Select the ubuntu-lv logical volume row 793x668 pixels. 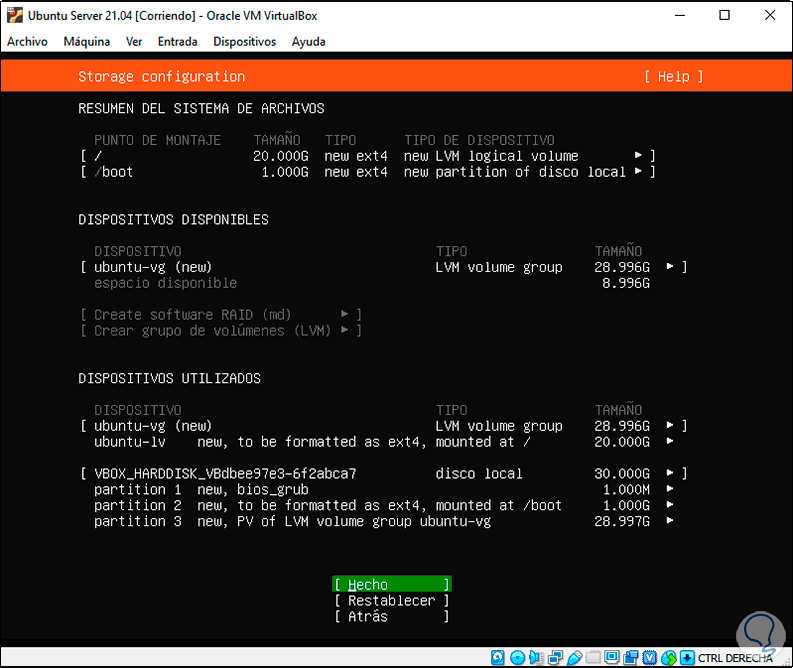(x=384, y=442)
